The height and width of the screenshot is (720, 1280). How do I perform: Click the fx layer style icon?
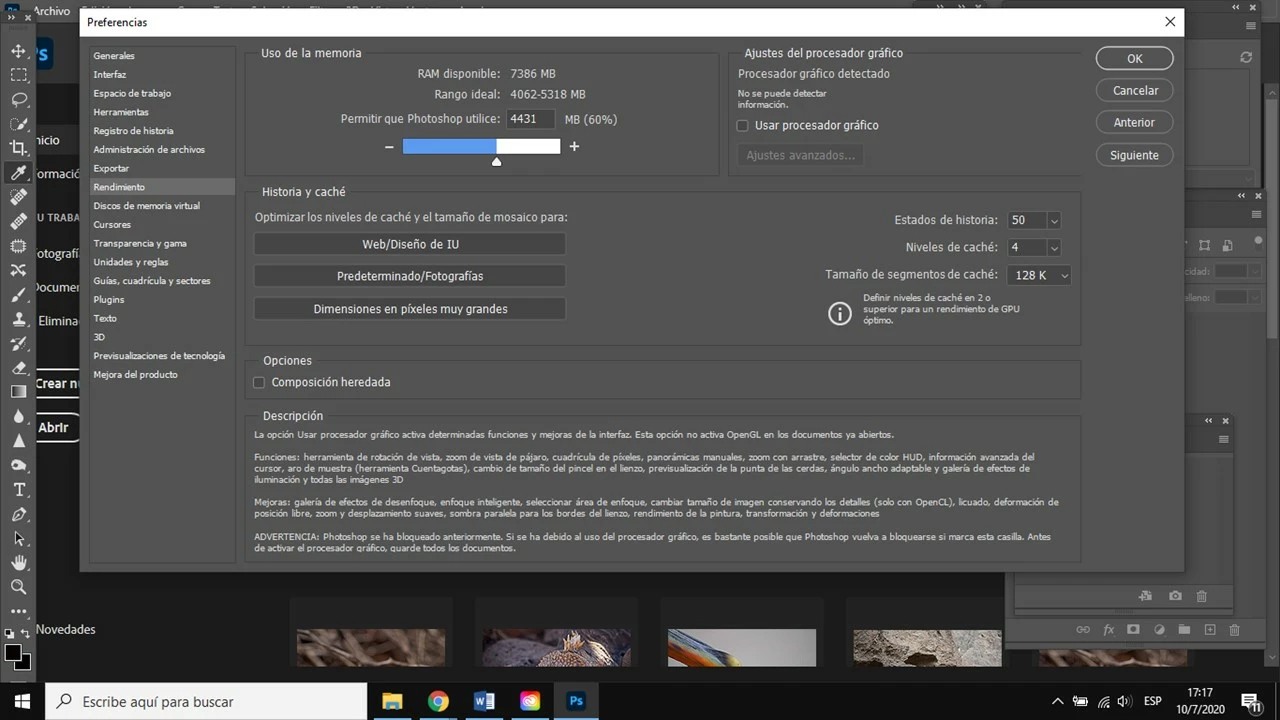coord(1108,630)
